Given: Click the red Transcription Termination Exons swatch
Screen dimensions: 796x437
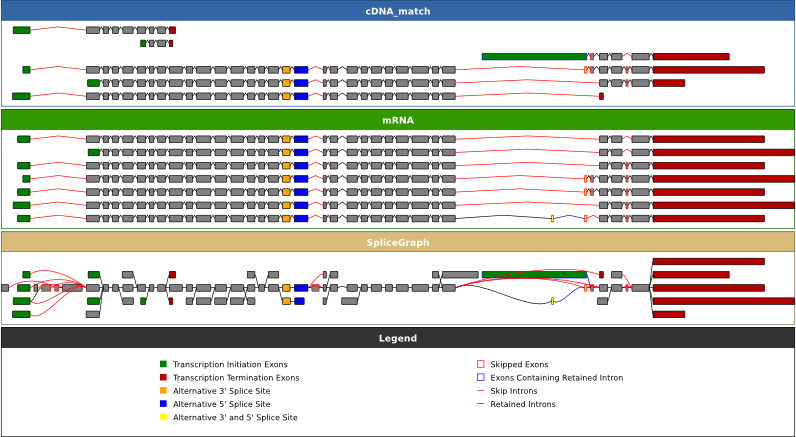Looking at the screenshot, I should 163,378.
